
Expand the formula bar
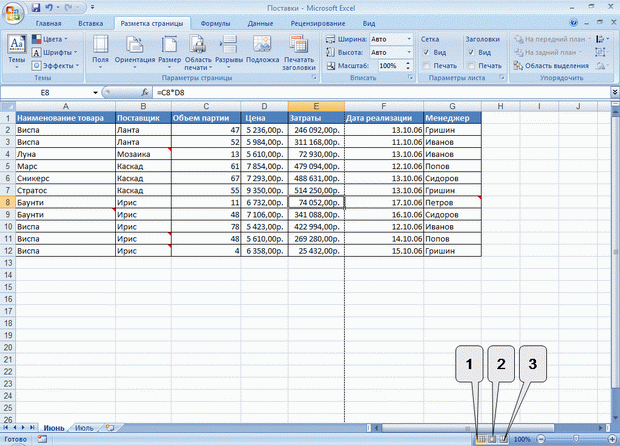tap(615, 93)
